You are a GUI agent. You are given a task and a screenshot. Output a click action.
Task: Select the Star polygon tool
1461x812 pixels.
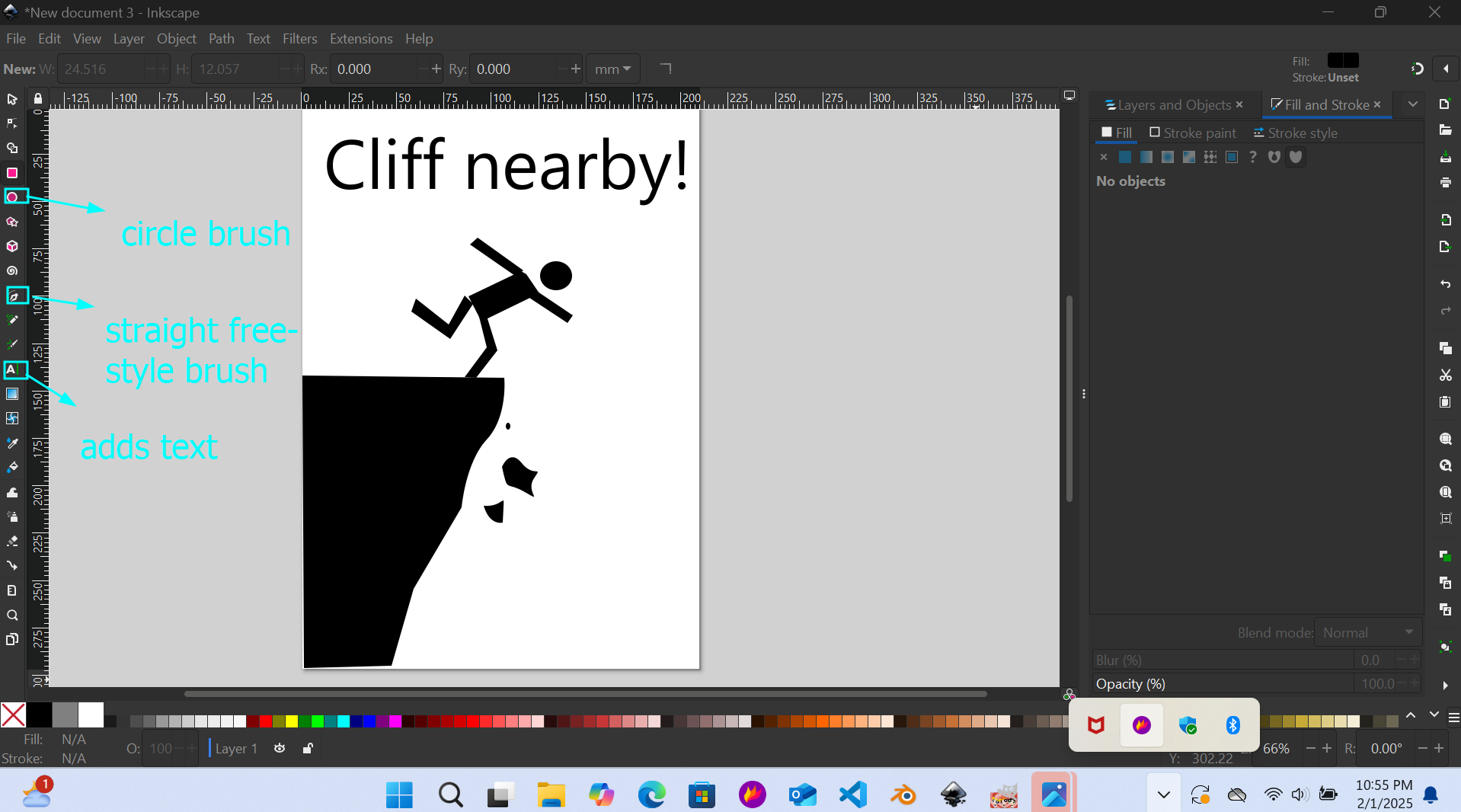click(x=12, y=222)
